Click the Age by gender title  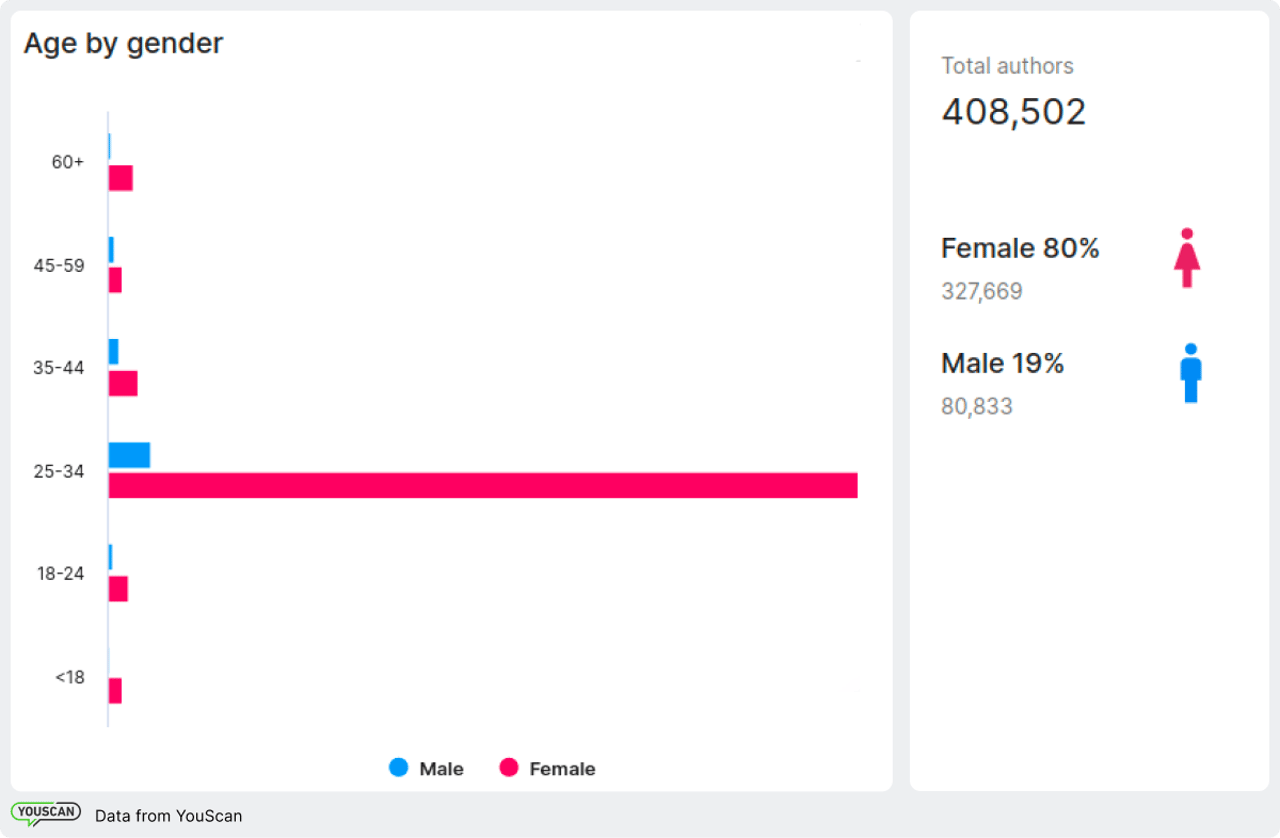[x=123, y=44]
